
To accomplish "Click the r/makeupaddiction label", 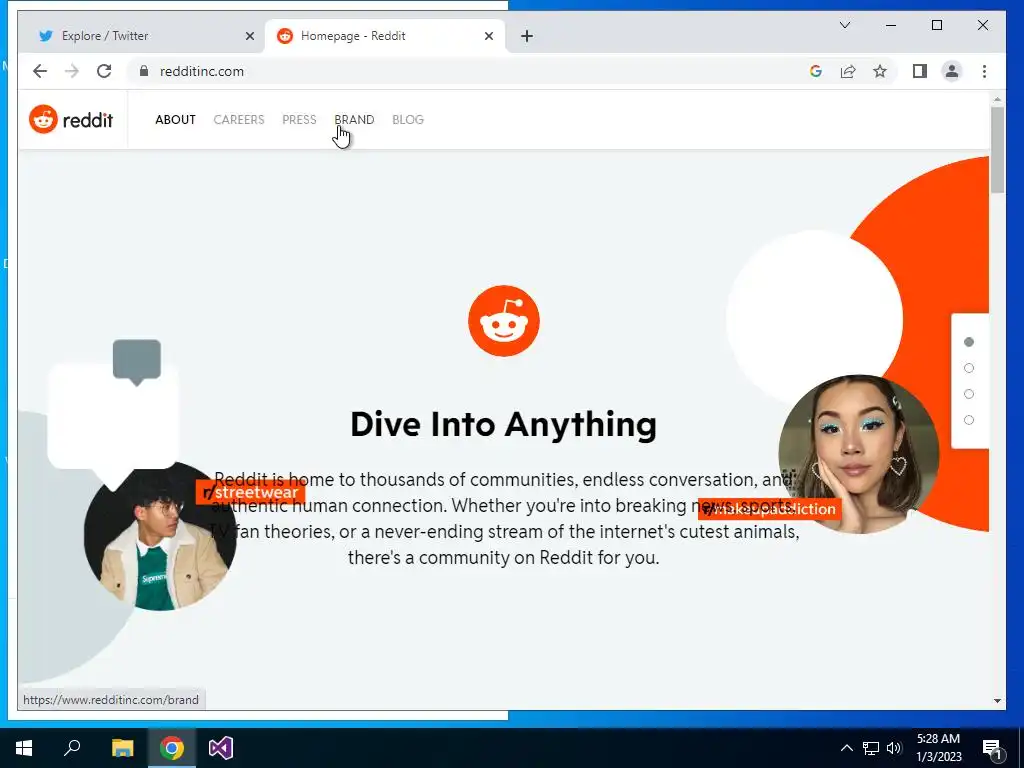I will pyautogui.click(x=769, y=509).
